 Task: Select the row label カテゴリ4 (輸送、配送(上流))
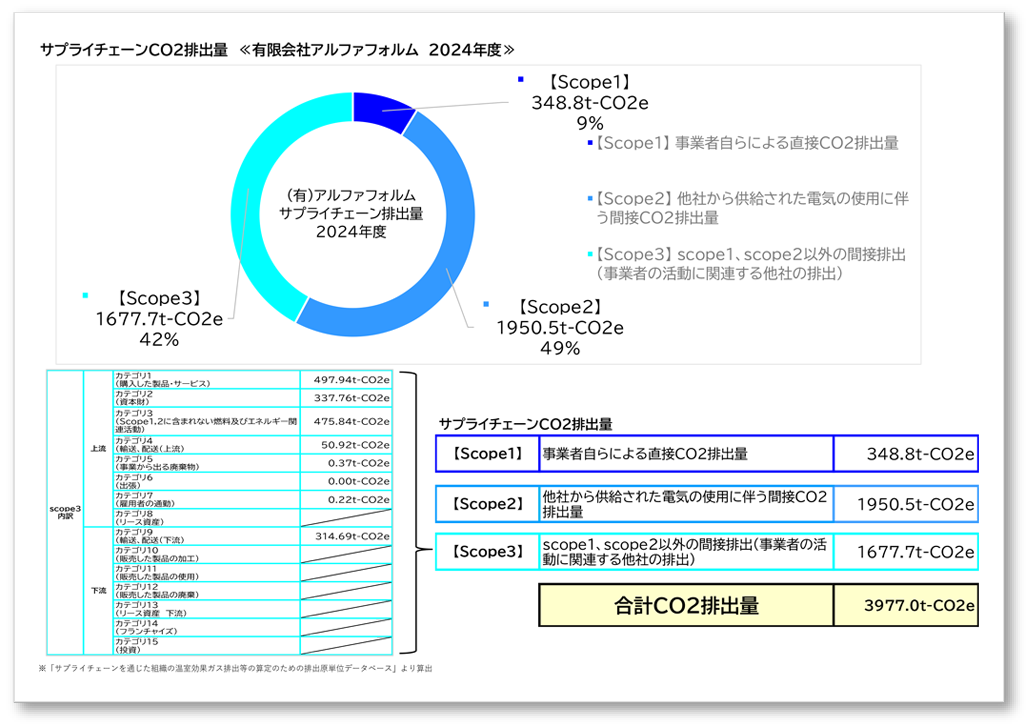pyautogui.click(x=206, y=445)
